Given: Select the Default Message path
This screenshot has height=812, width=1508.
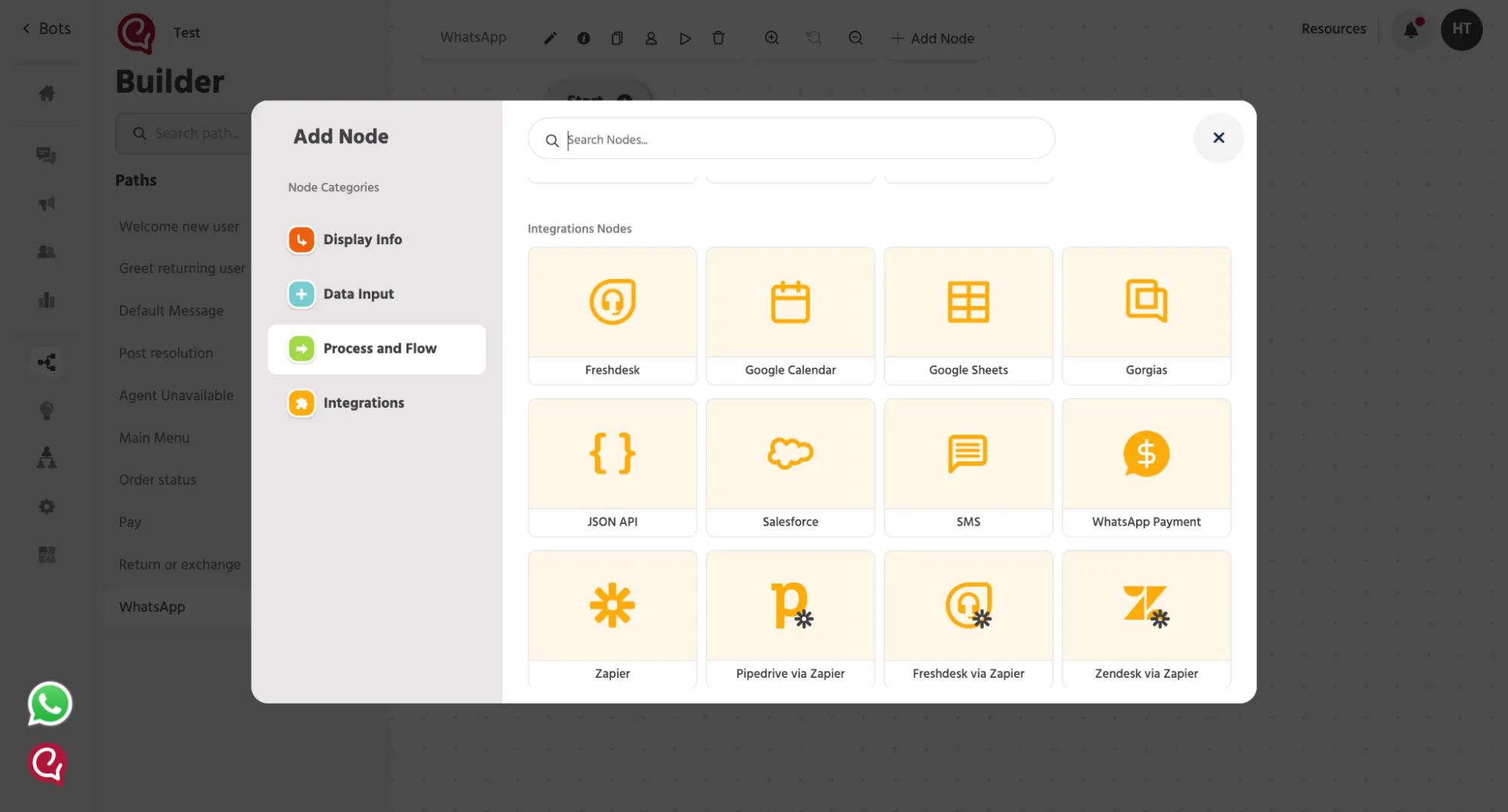Looking at the screenshot, I should click(x=171, y=311).
